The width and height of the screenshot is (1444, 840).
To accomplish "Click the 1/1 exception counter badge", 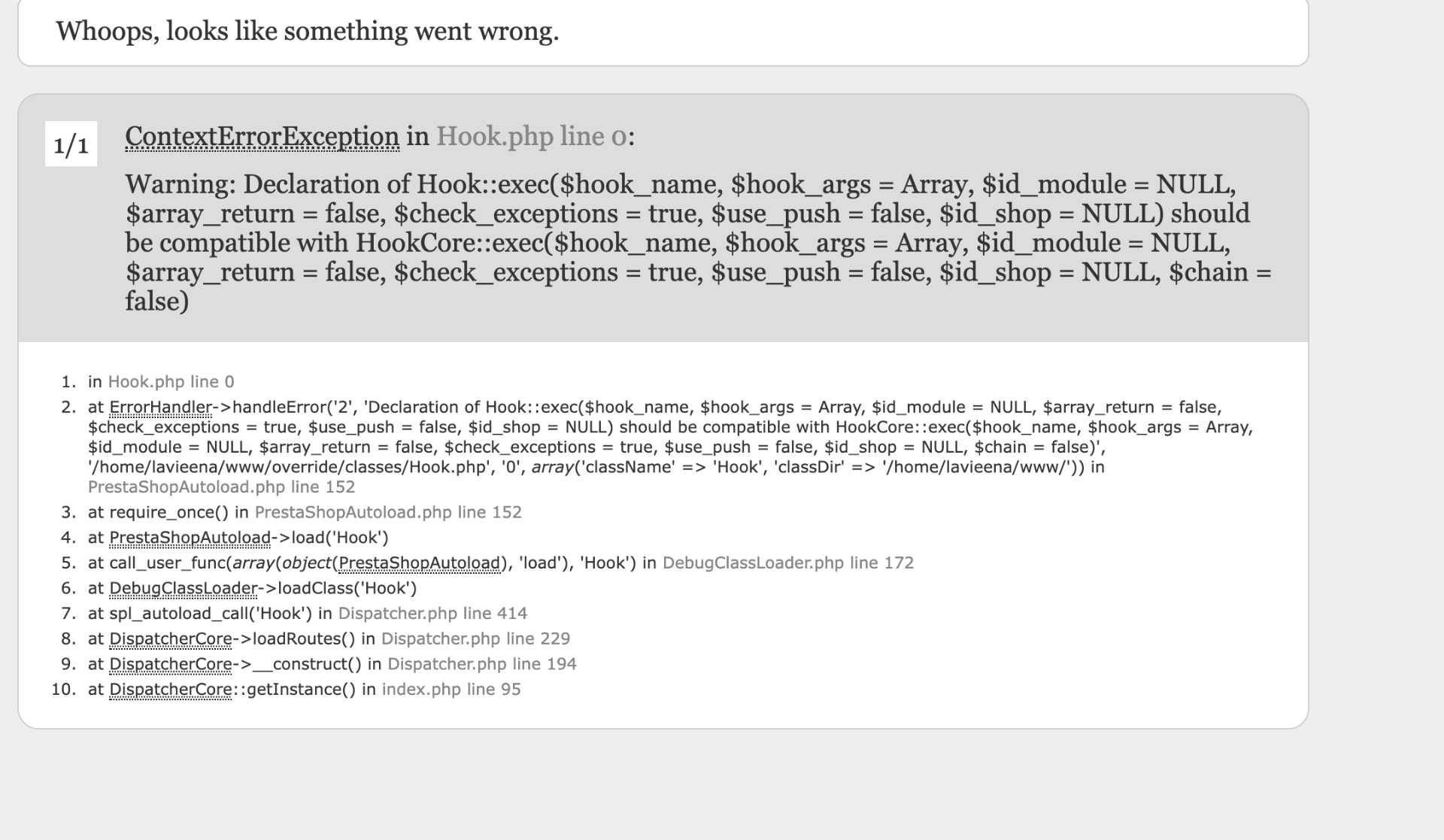I will tap(71, 144).
